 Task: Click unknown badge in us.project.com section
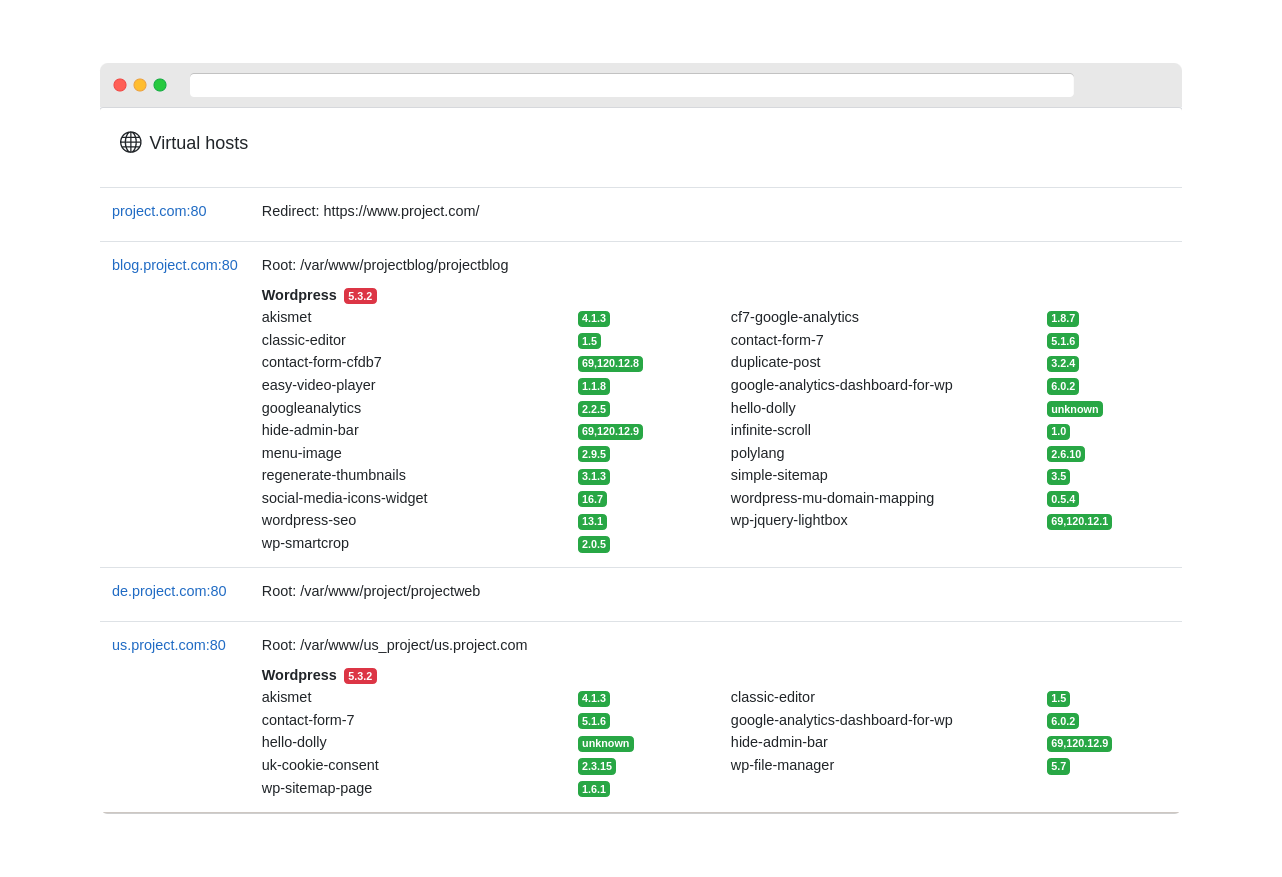[606, 744]
